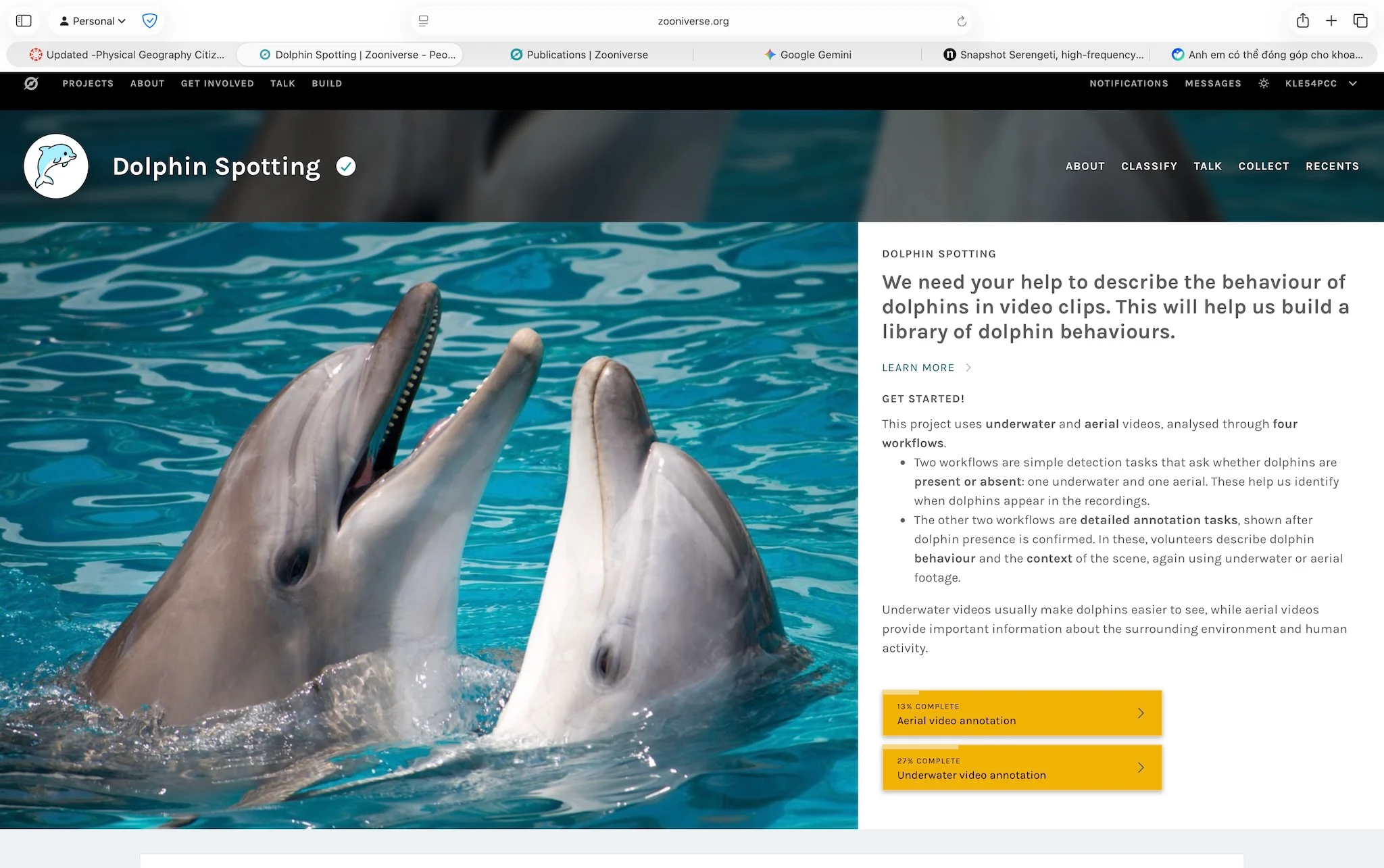Viewport: 1384px width, 868px height.
Task: Start the Aerial video annotation workflow
Action: click(1021, 713)
